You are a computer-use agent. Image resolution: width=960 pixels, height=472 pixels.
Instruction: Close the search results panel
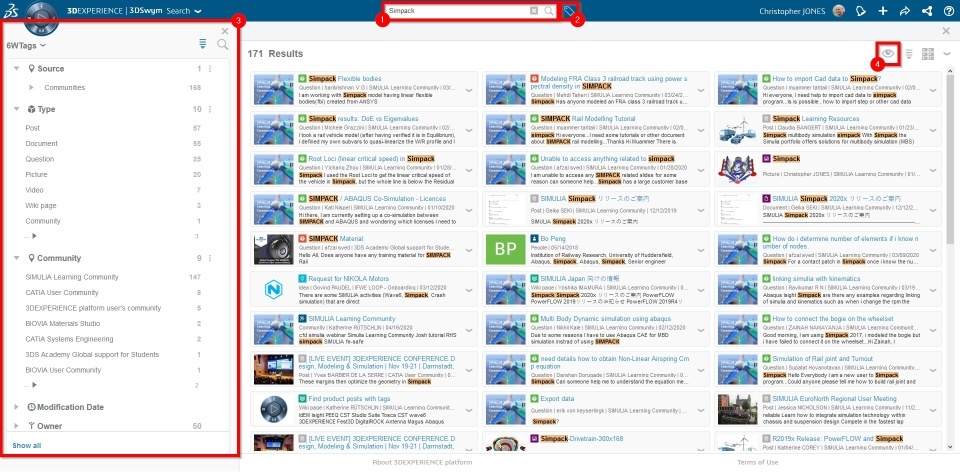[x=947, y=31]
